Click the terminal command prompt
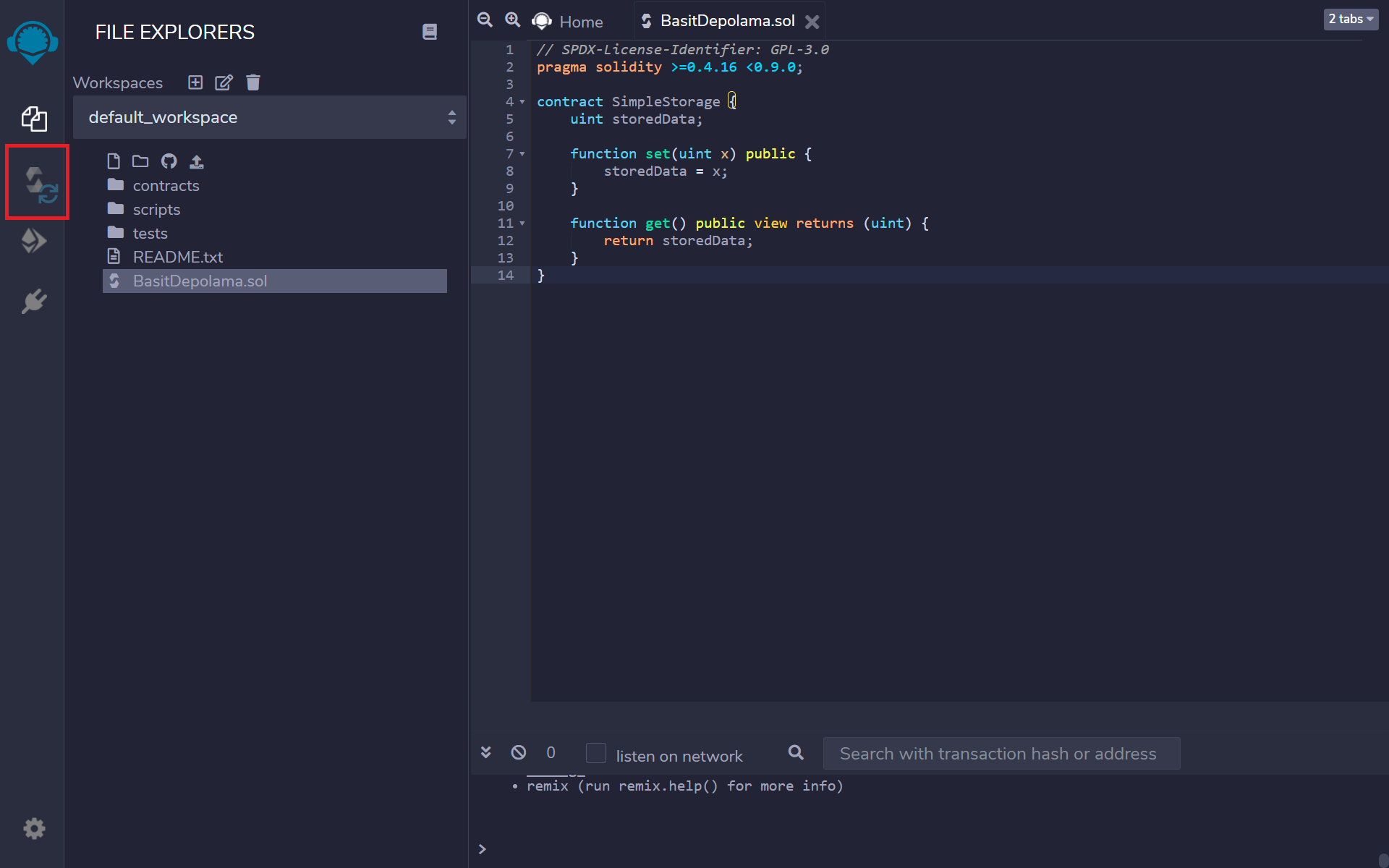This screenshot has height=868, width=1389. tap(483, 849)
